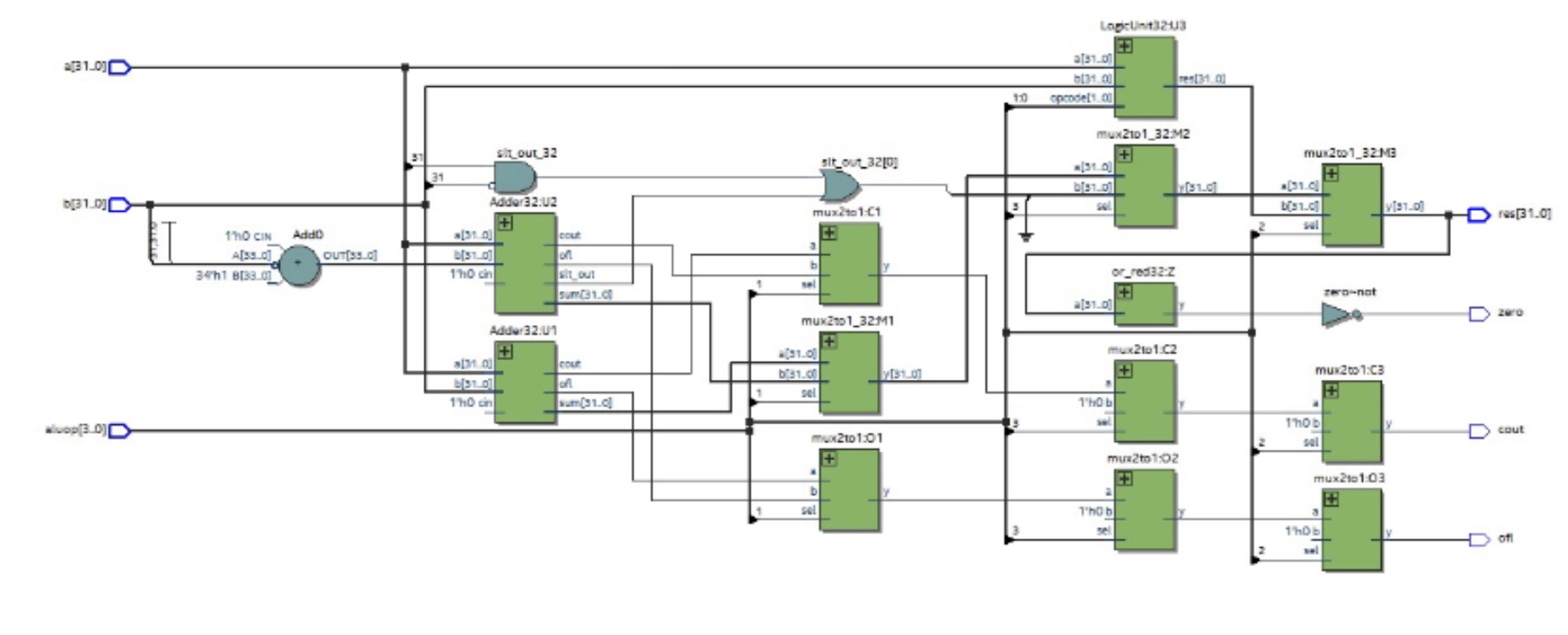Select the mux2to1:C2 instance label

1143,349
